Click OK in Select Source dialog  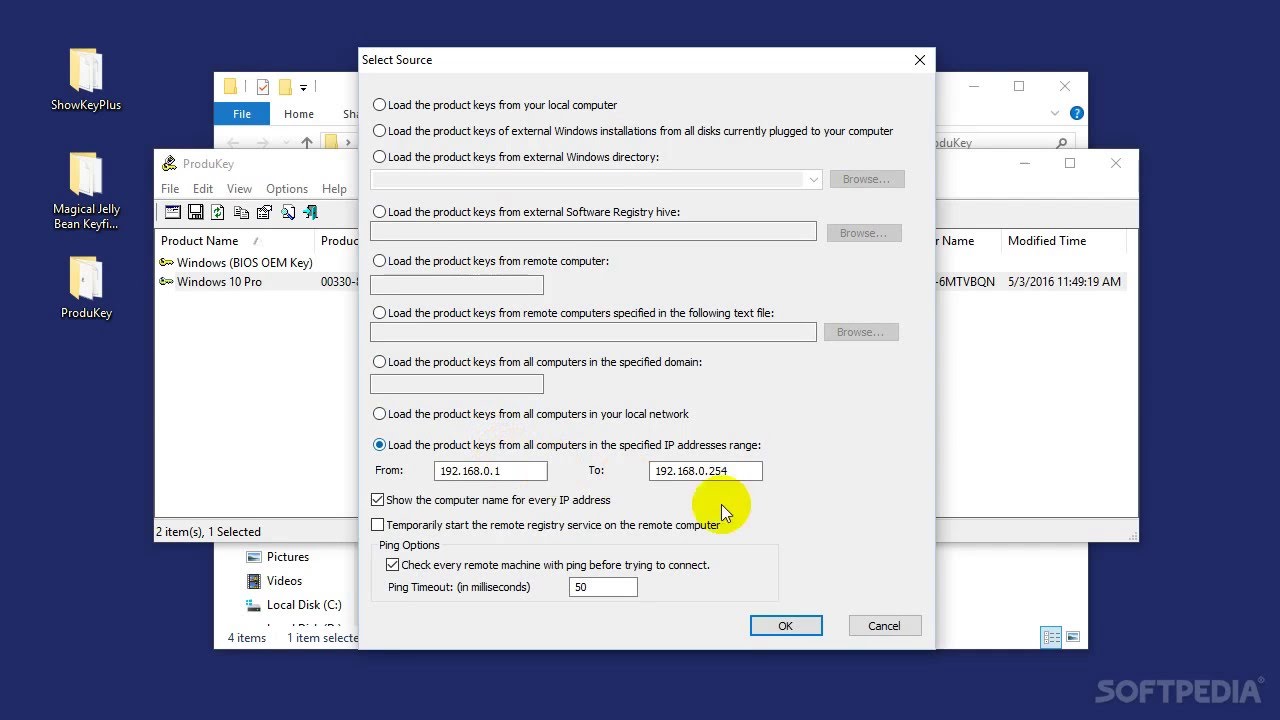pos(786,626)
